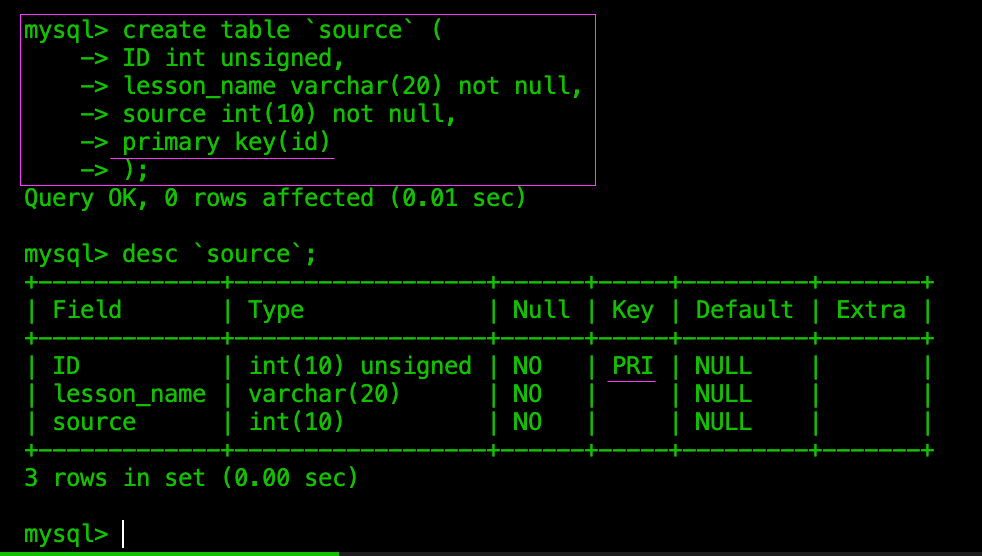Click the underlined 'primary key(id)' line

click(226, 142)
